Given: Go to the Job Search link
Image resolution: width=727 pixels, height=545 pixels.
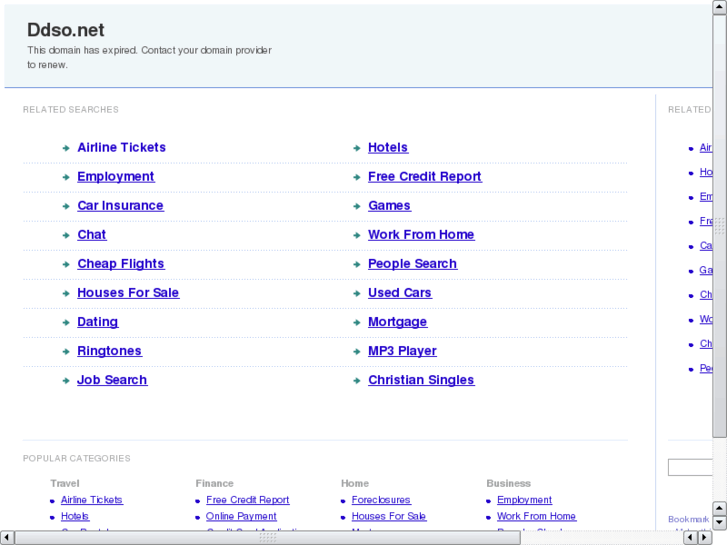Looking at the screenshot, I should [x=112, y=380].
